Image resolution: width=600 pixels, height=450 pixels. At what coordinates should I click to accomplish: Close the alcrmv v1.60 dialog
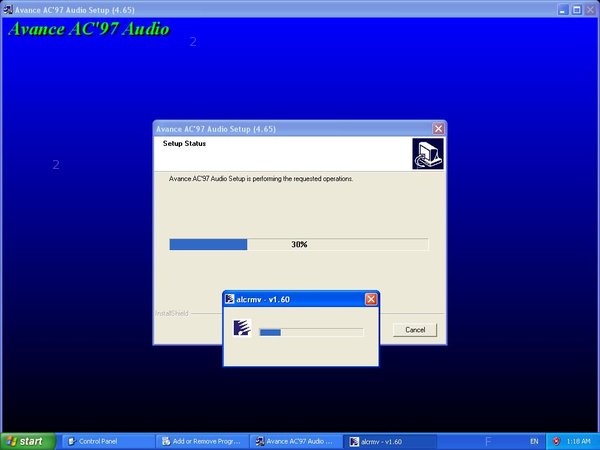click(371, 299)
